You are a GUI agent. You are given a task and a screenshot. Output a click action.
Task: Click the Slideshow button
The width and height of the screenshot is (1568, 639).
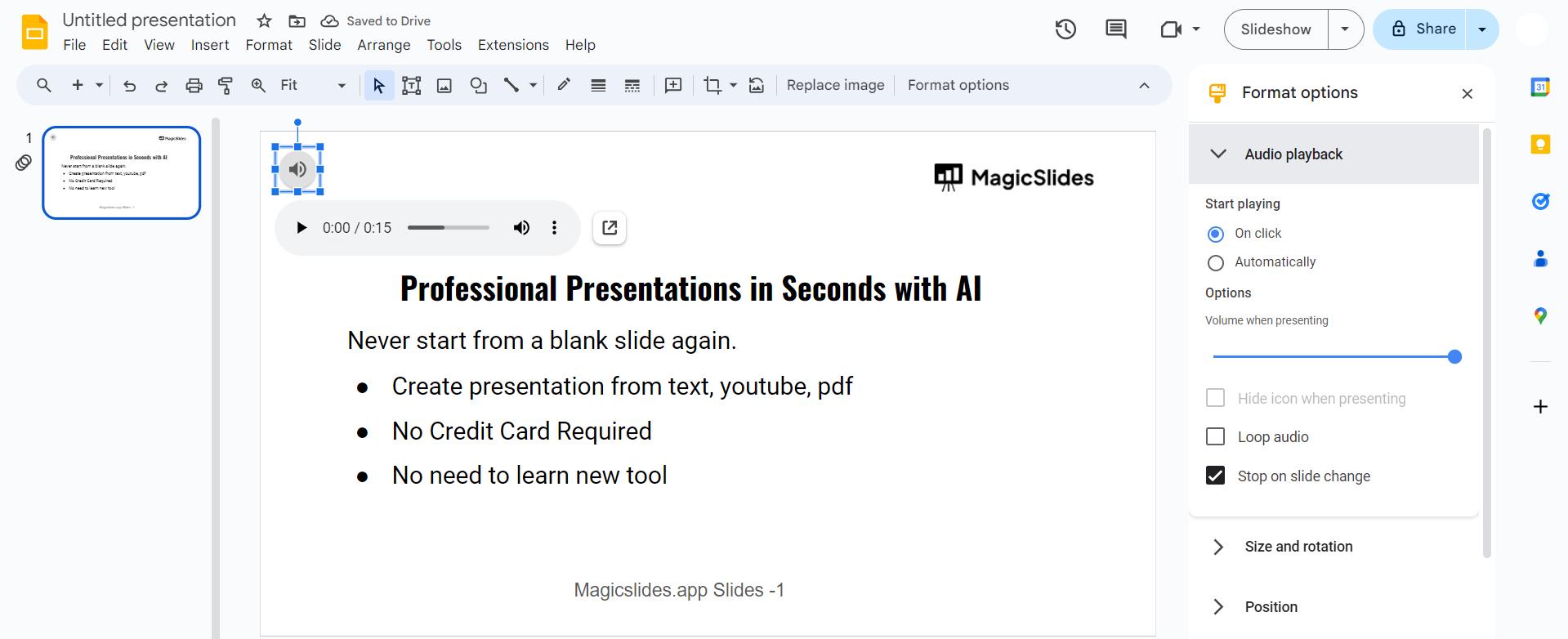1276,29
